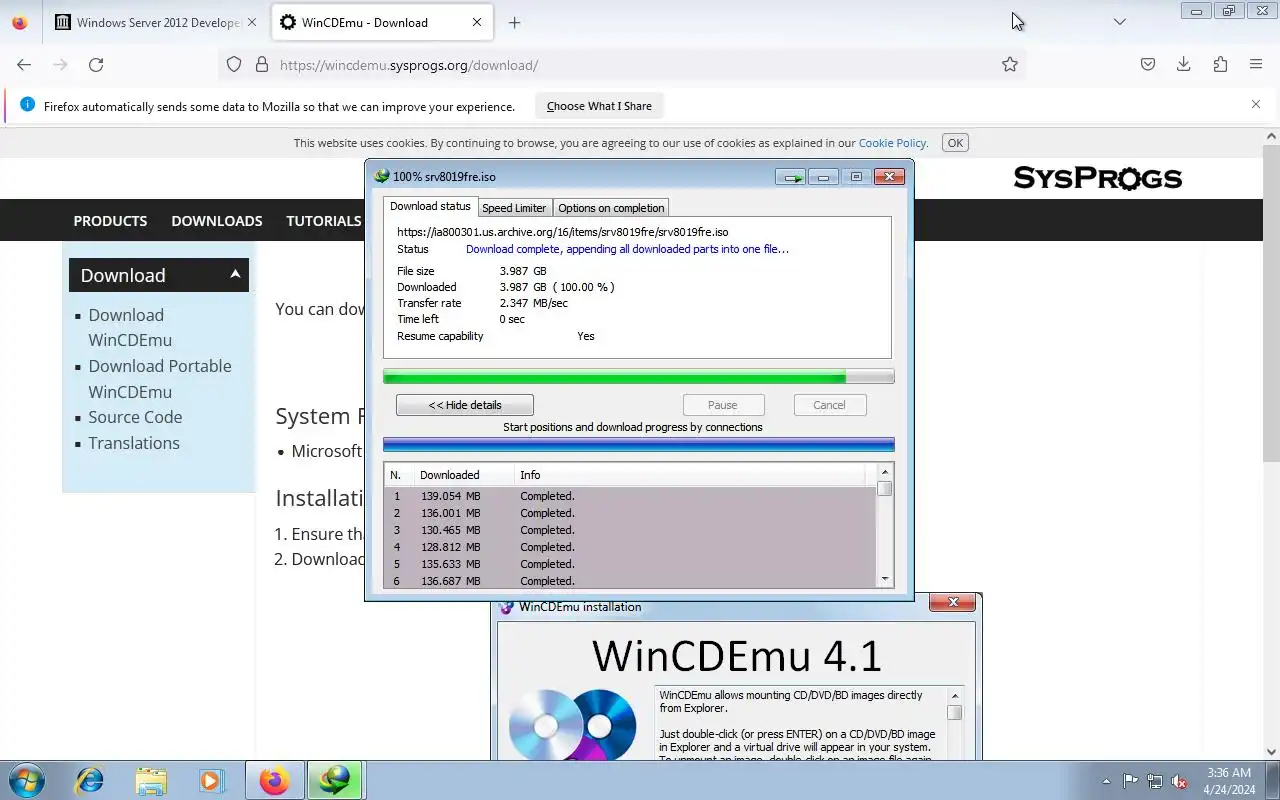This screenshot has height=800, width=1280.
Task: Switch to Internet Download Manager in taskbar
Action: (334, 780)
